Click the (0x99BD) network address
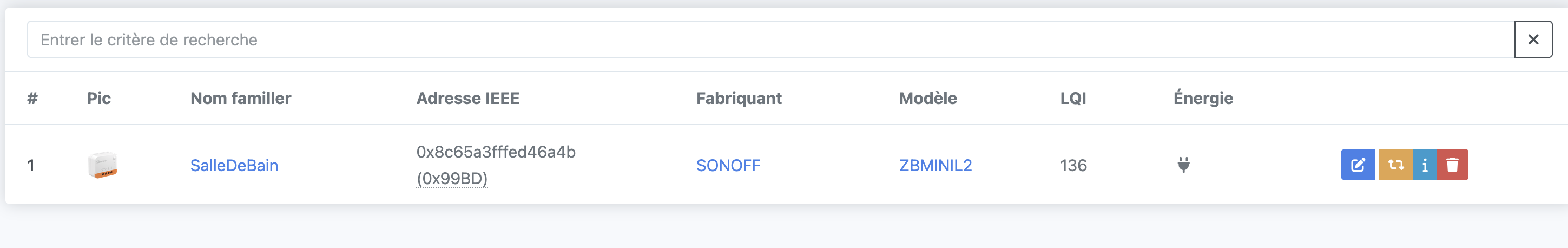Screen dimensions: 1568x248 pos(452,179)
